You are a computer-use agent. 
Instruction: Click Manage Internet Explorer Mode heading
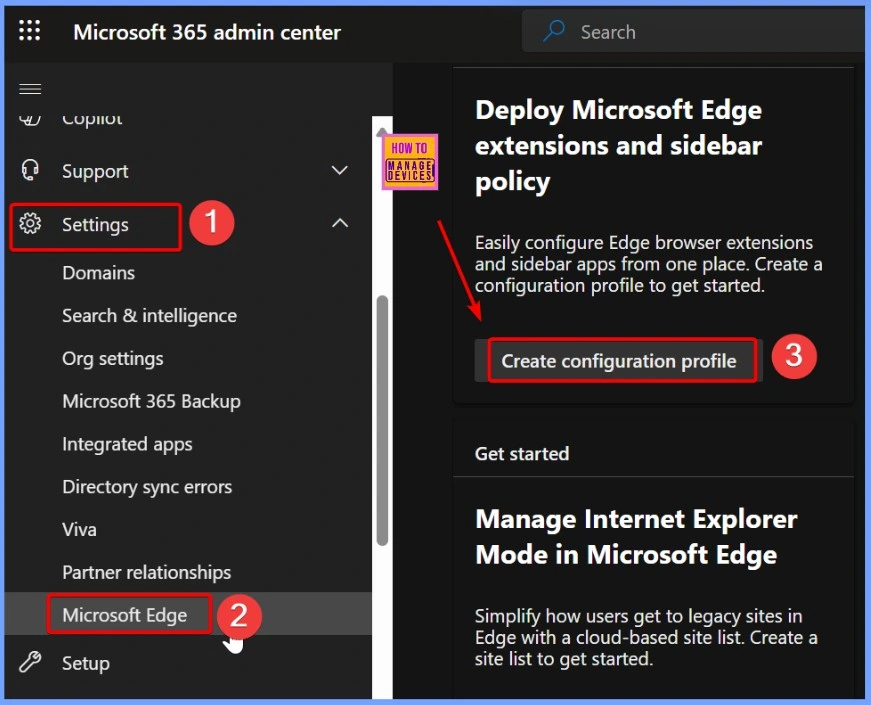[637, 537]
